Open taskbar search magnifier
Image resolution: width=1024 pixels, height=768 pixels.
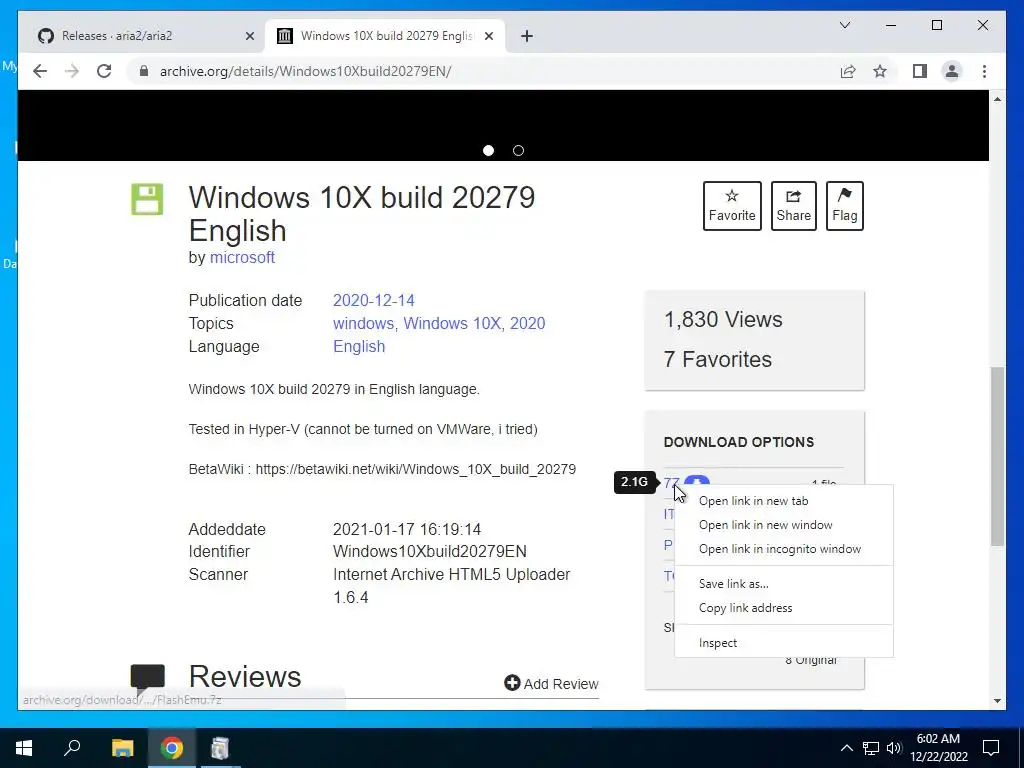click(72, 748)
